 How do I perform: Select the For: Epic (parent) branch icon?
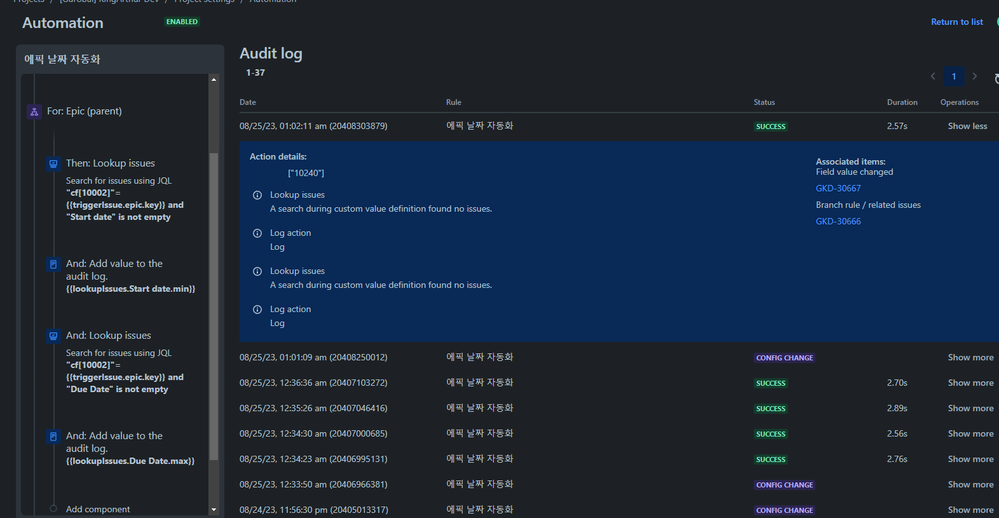tap(34, 112)
